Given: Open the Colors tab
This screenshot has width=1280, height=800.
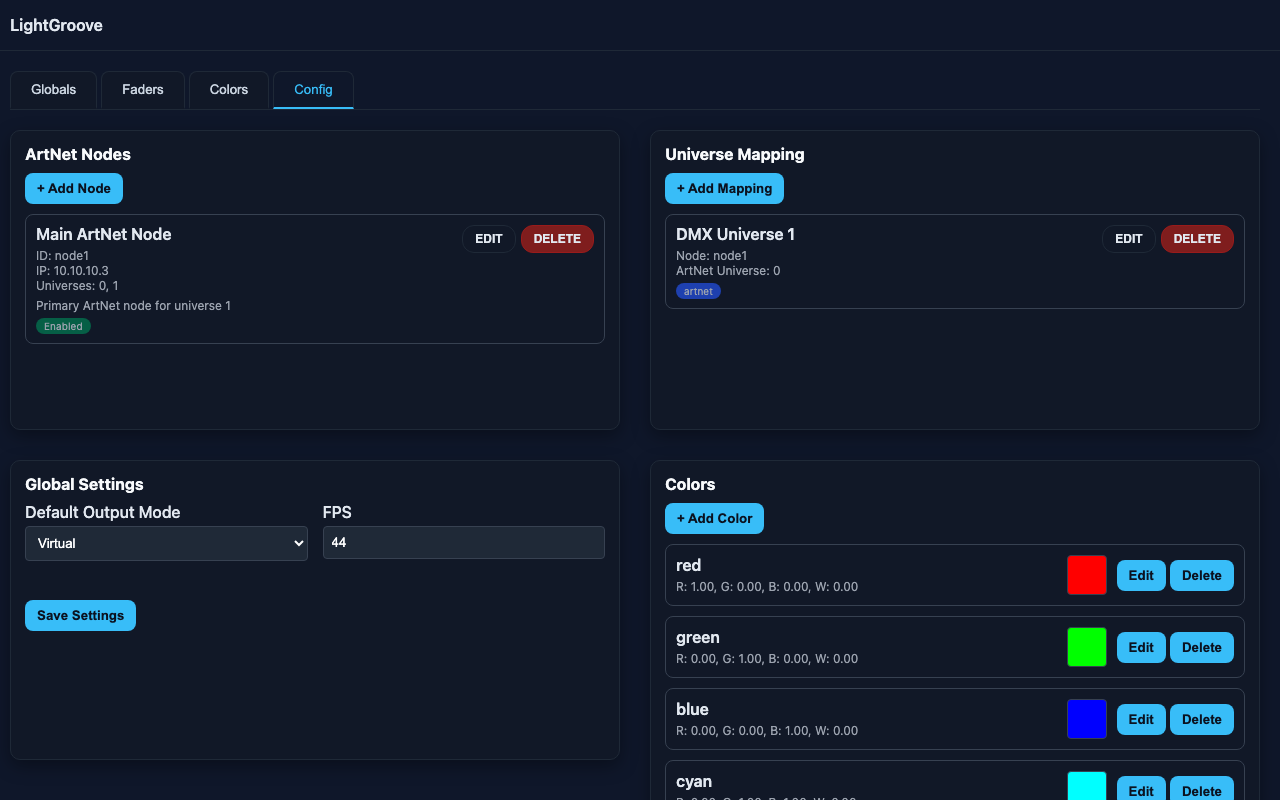Looking at the screenshot, I should click(x=228, y=90).
